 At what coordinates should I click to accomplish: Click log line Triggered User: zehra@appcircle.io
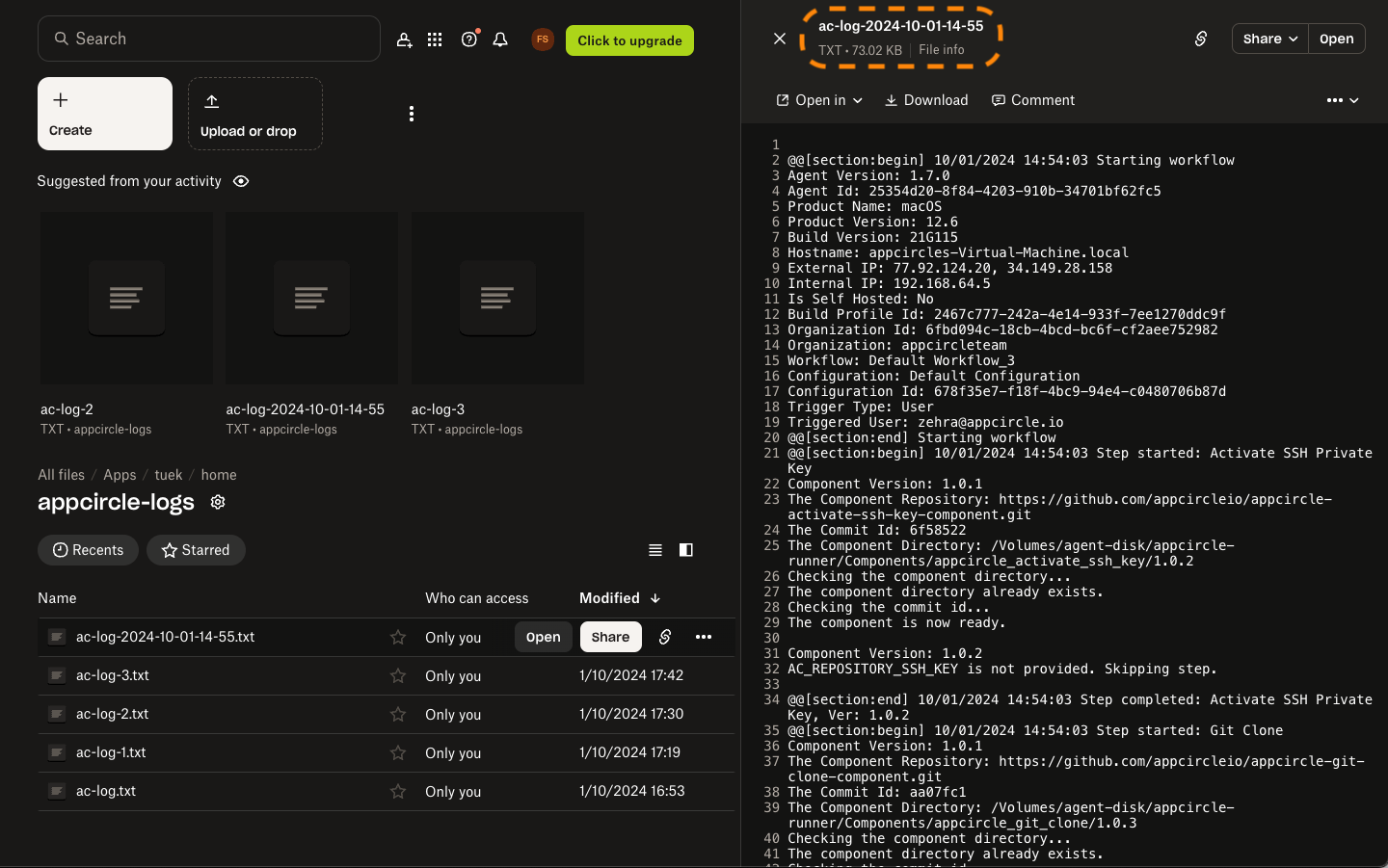click(x=925, y=422)
